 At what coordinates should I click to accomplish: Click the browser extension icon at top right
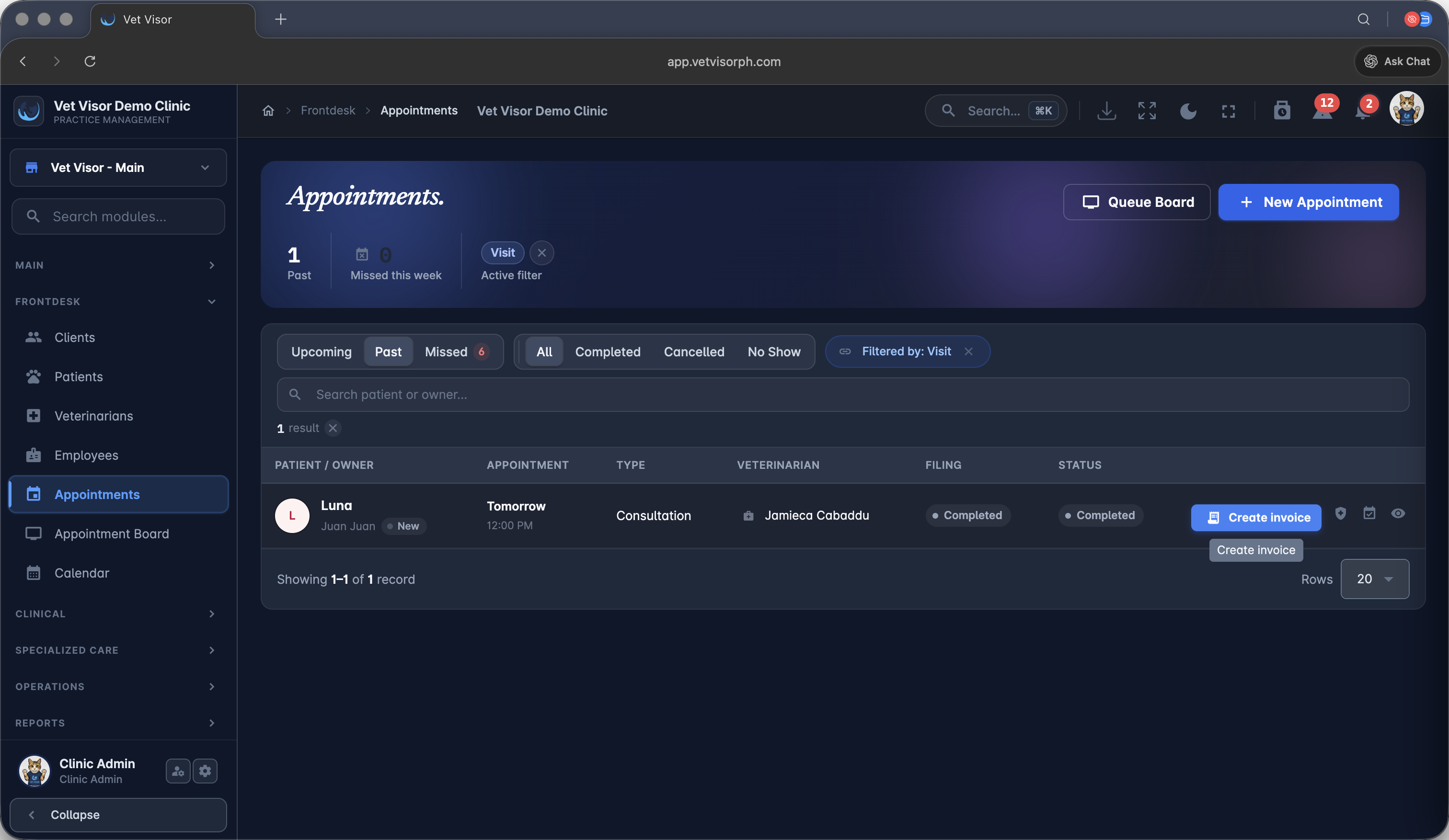point(1417,20)
